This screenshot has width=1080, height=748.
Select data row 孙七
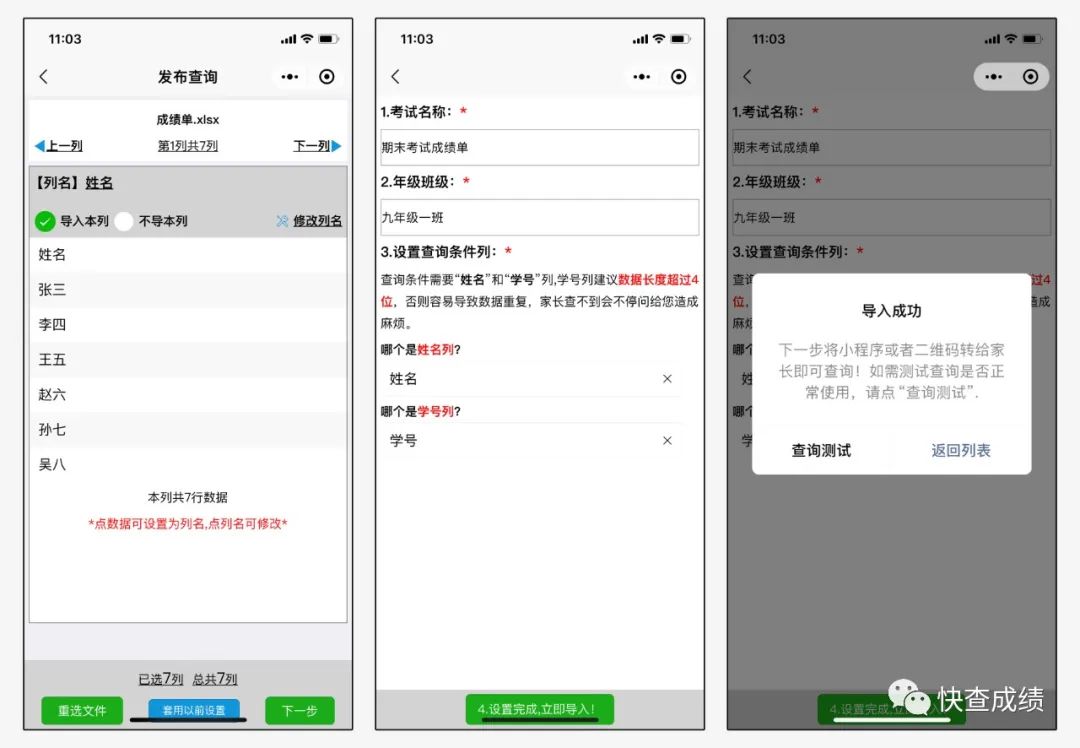[x=188, y=430]
